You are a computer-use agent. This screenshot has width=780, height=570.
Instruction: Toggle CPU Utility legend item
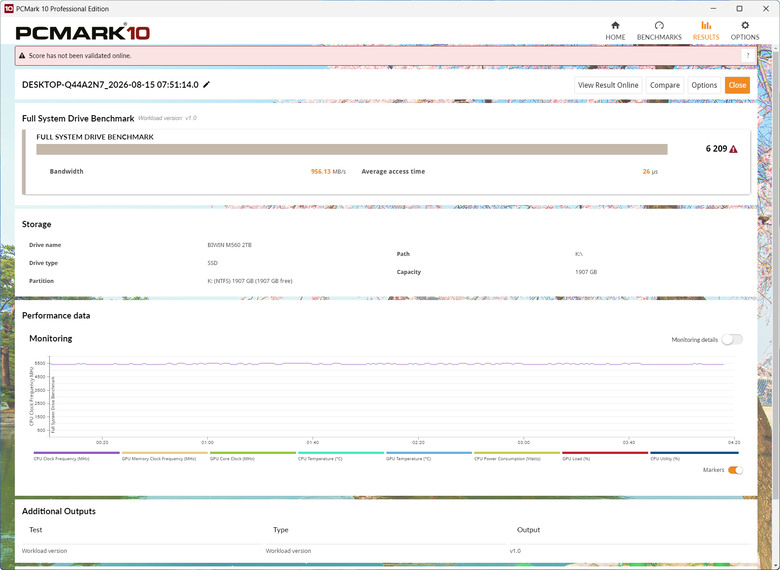pyautogui.click(x=694, y=456)
